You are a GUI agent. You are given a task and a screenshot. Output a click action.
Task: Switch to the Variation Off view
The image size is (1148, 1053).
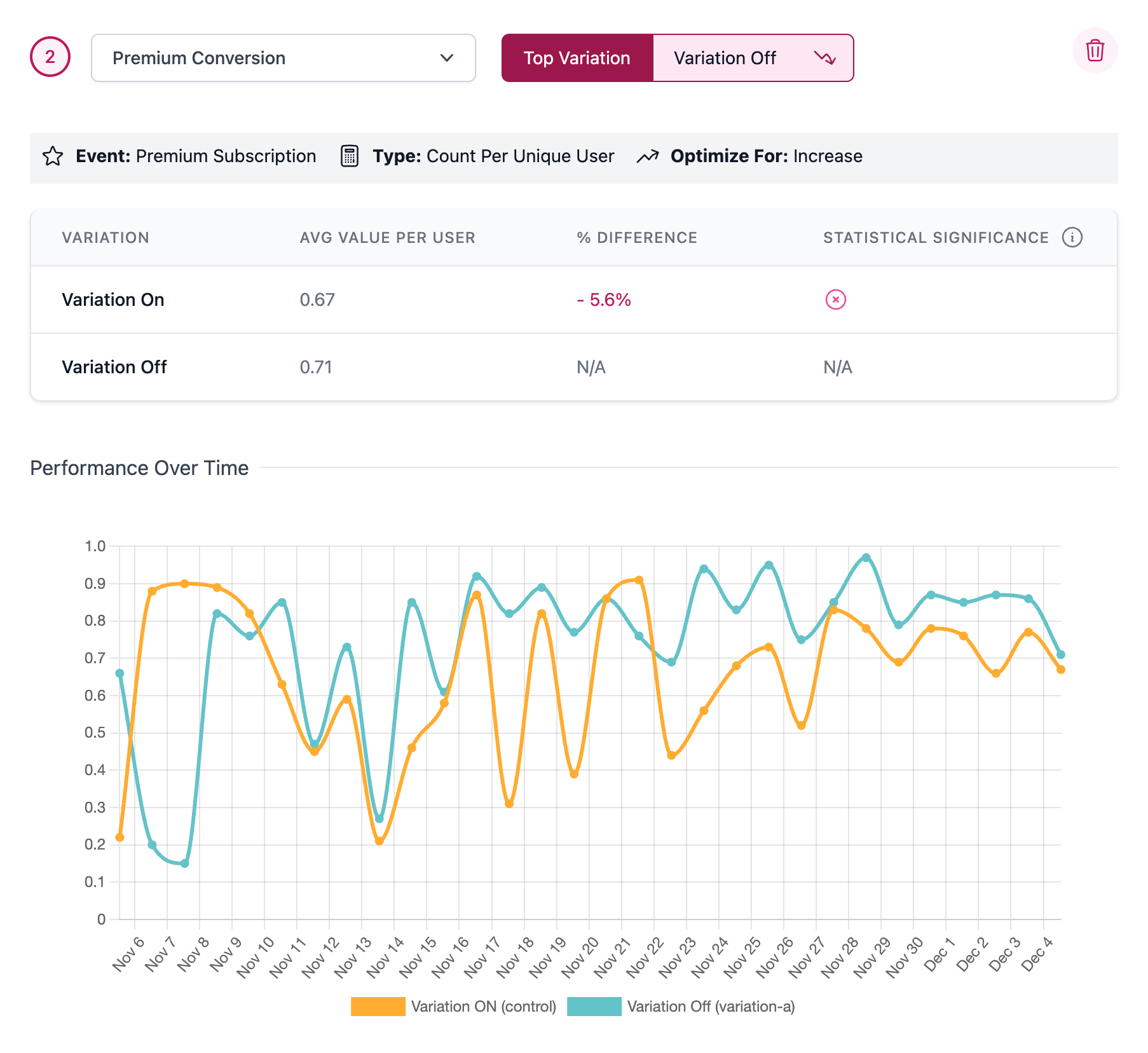point(725,58)
